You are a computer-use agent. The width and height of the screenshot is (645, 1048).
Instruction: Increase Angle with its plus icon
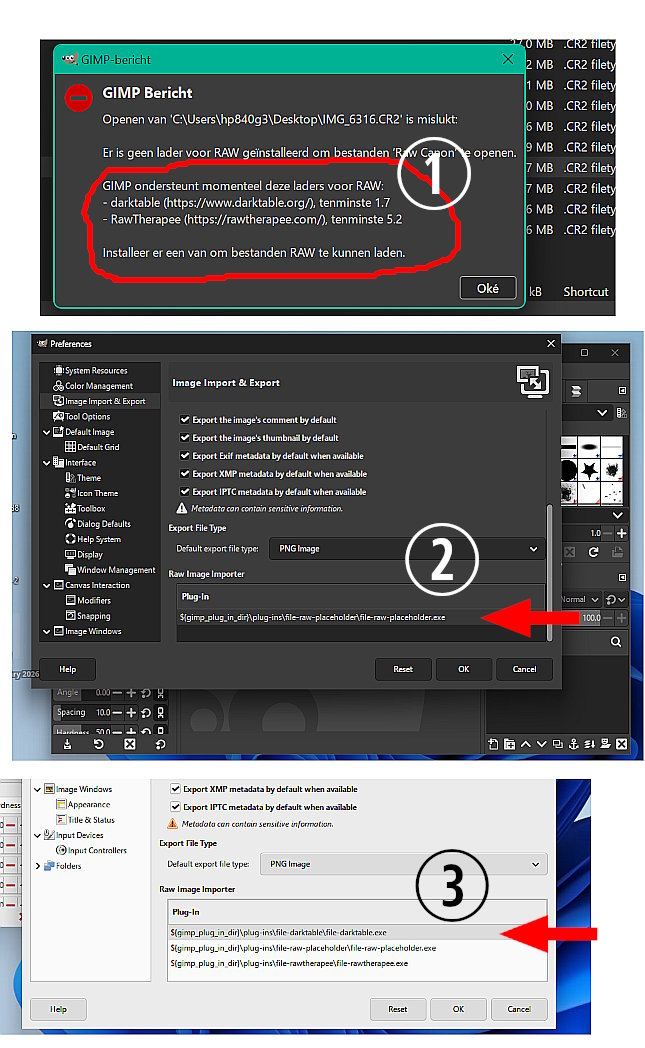click(x=131, y=693)
